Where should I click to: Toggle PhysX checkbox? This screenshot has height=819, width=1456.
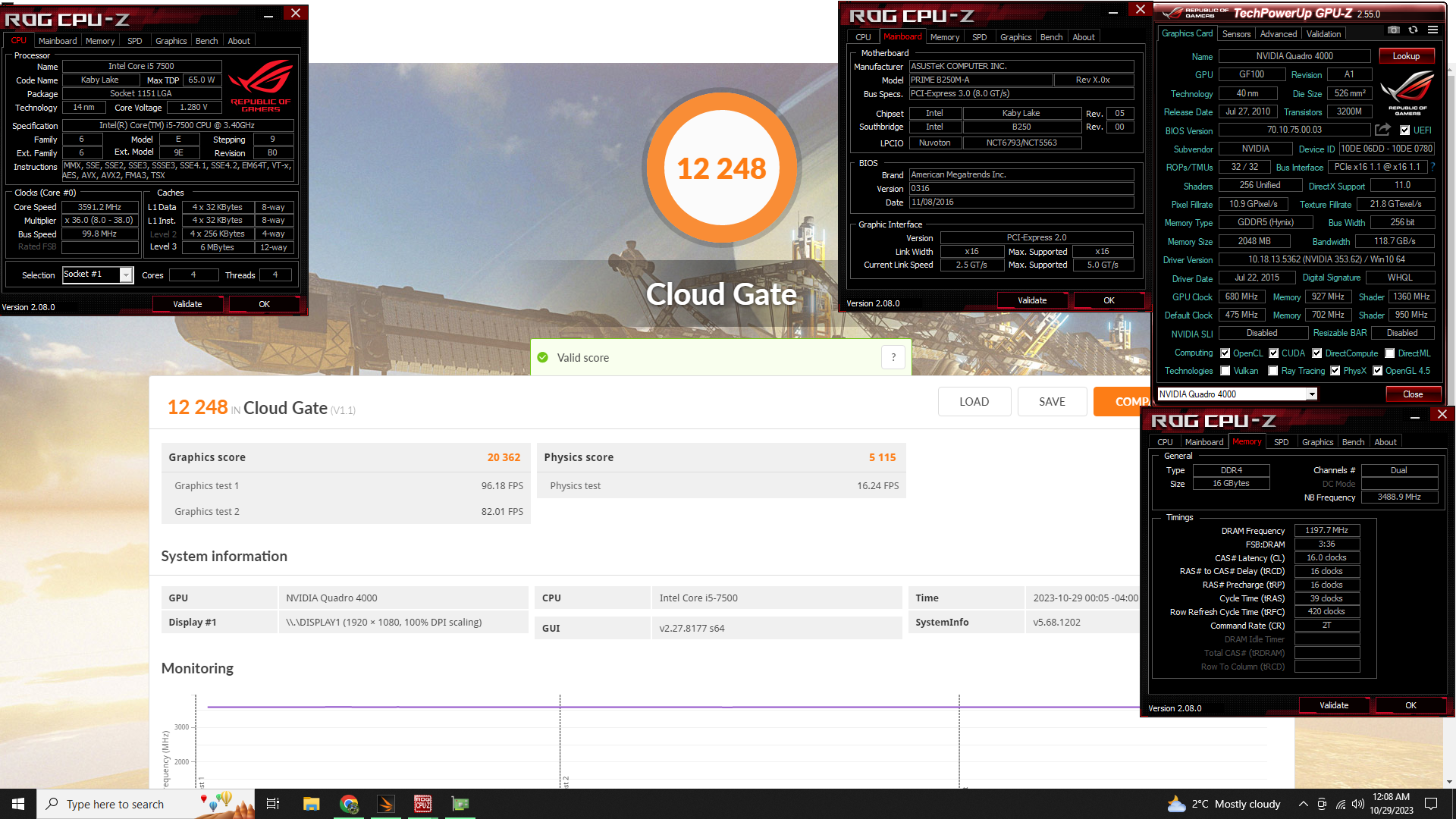click(1335, 371)
